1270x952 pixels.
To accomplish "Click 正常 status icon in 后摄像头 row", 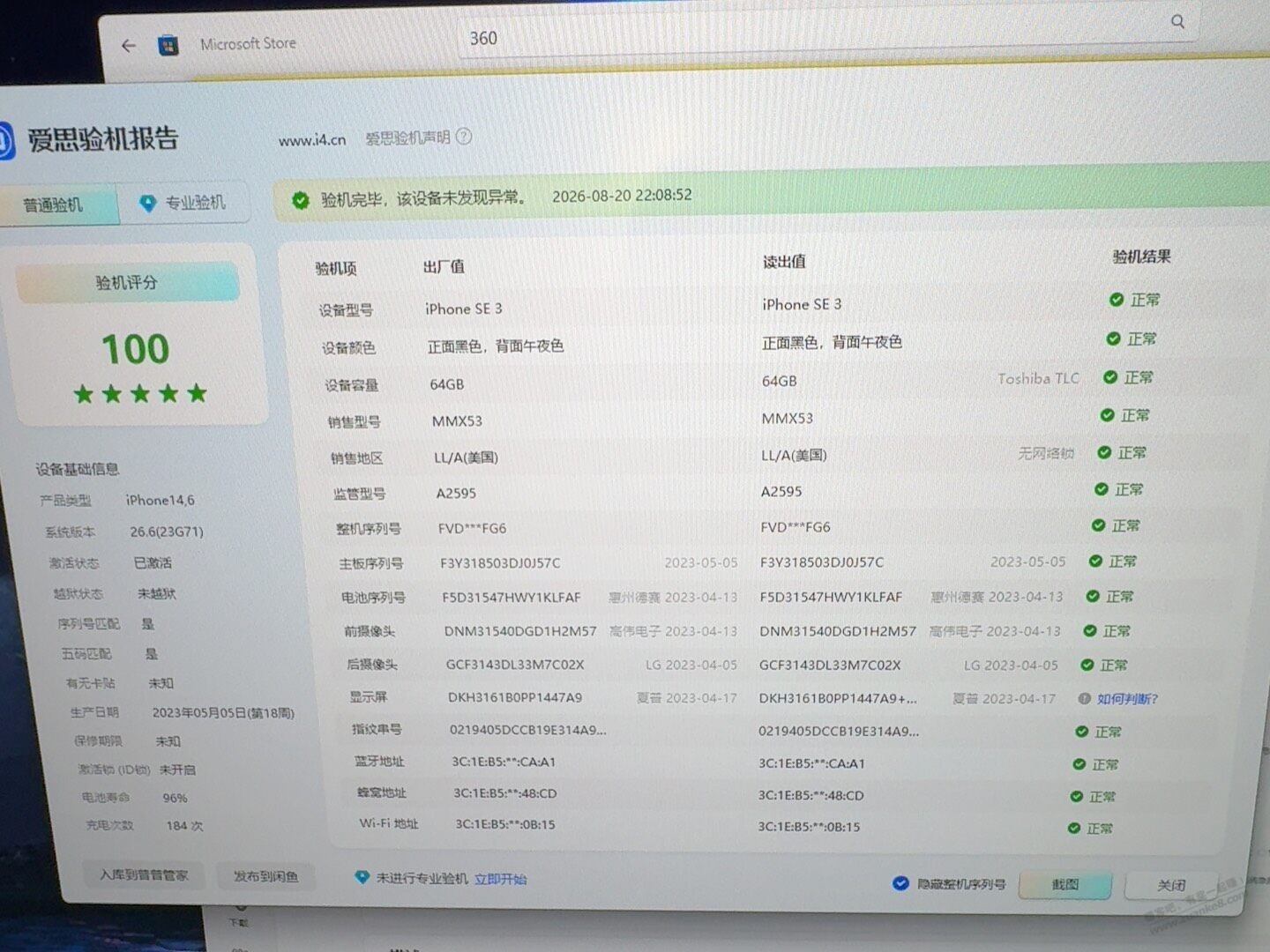I will 1087,666.
